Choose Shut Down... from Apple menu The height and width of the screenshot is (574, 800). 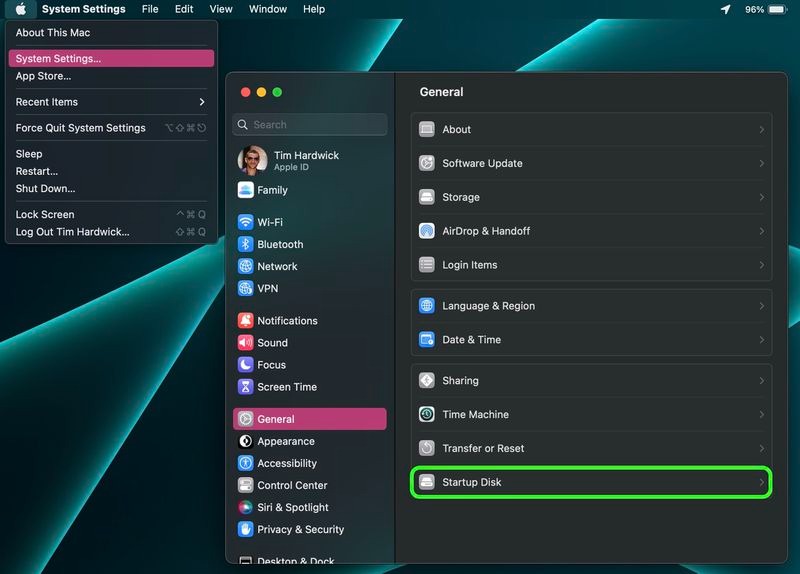click(111, 188)
